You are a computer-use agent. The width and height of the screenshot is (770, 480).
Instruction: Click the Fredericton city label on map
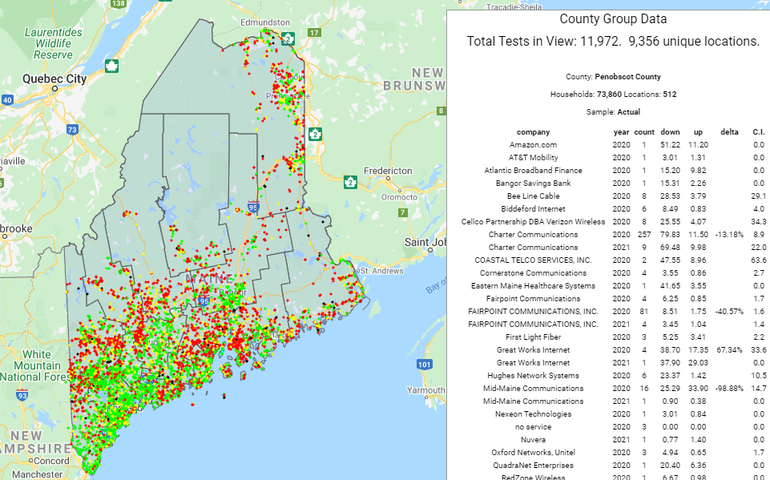tap(387, 172)
